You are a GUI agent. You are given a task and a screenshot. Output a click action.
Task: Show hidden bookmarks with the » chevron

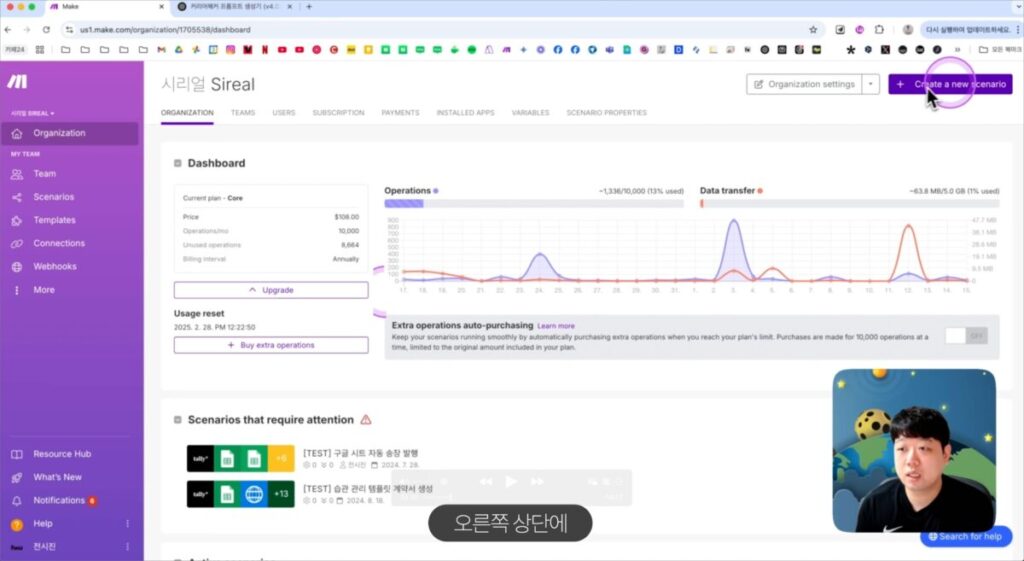pyautogui.click(x=957, y=50)
